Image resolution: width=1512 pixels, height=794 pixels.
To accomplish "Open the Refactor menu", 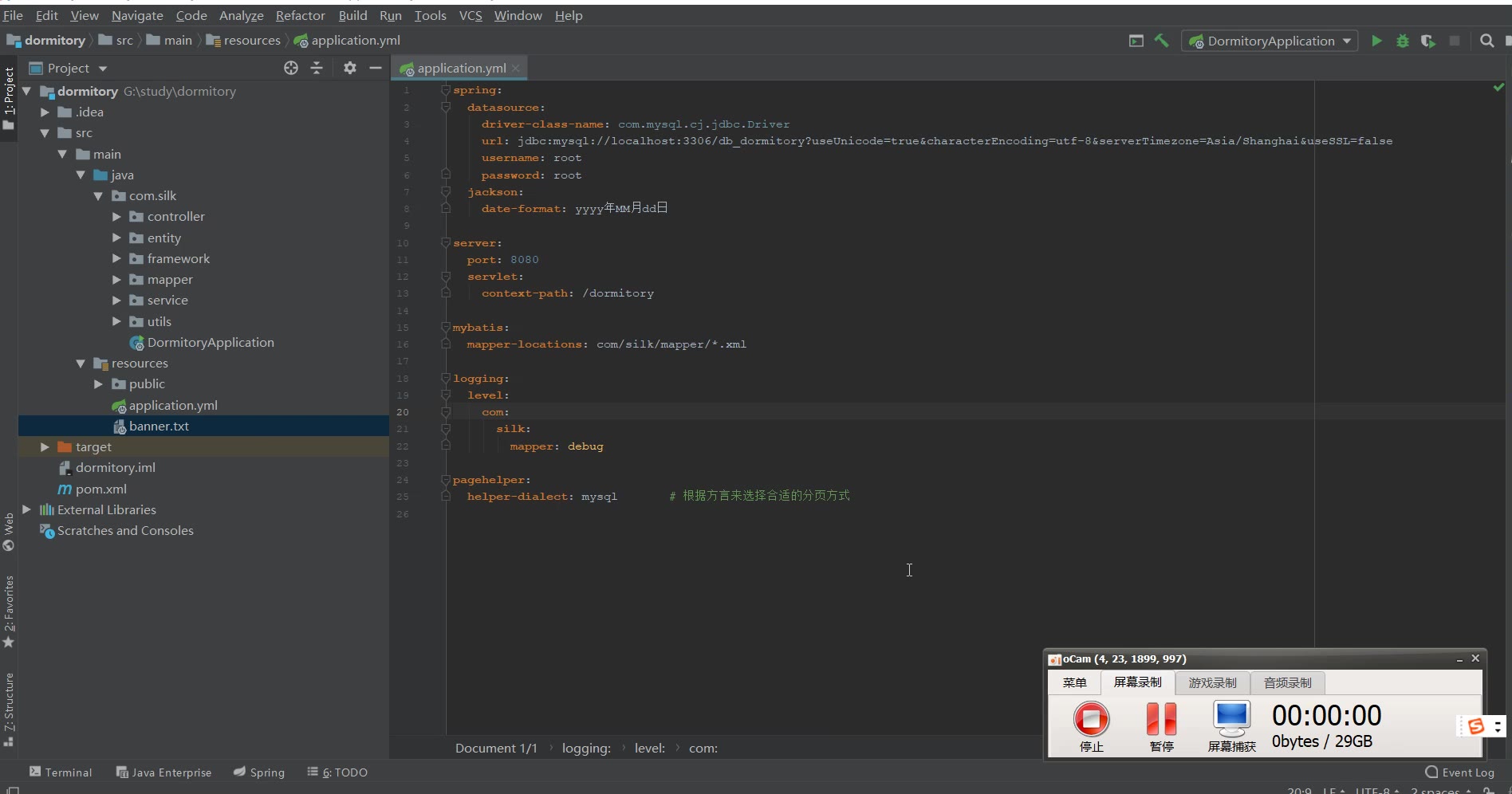I will pos(300,15).
